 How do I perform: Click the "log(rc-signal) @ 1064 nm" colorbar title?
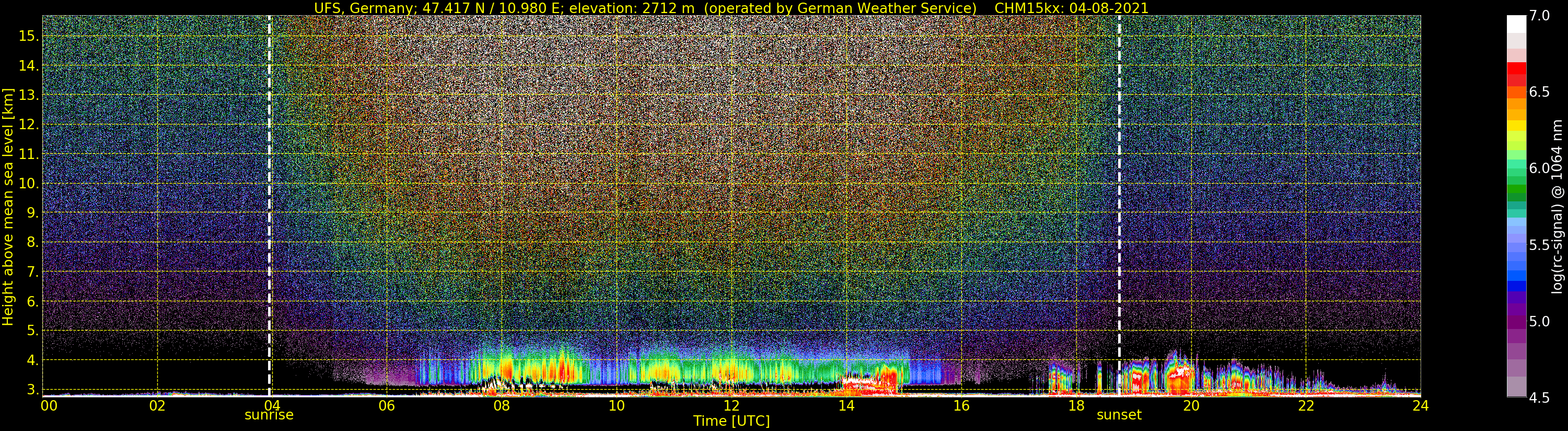(1557, 207)
